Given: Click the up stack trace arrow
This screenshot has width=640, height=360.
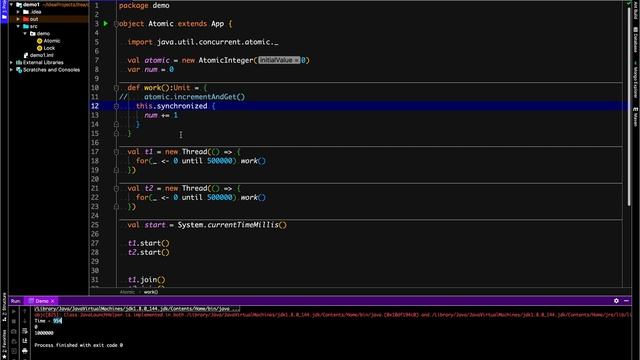Looking at the screenshot, I should [x=24, y=311].
